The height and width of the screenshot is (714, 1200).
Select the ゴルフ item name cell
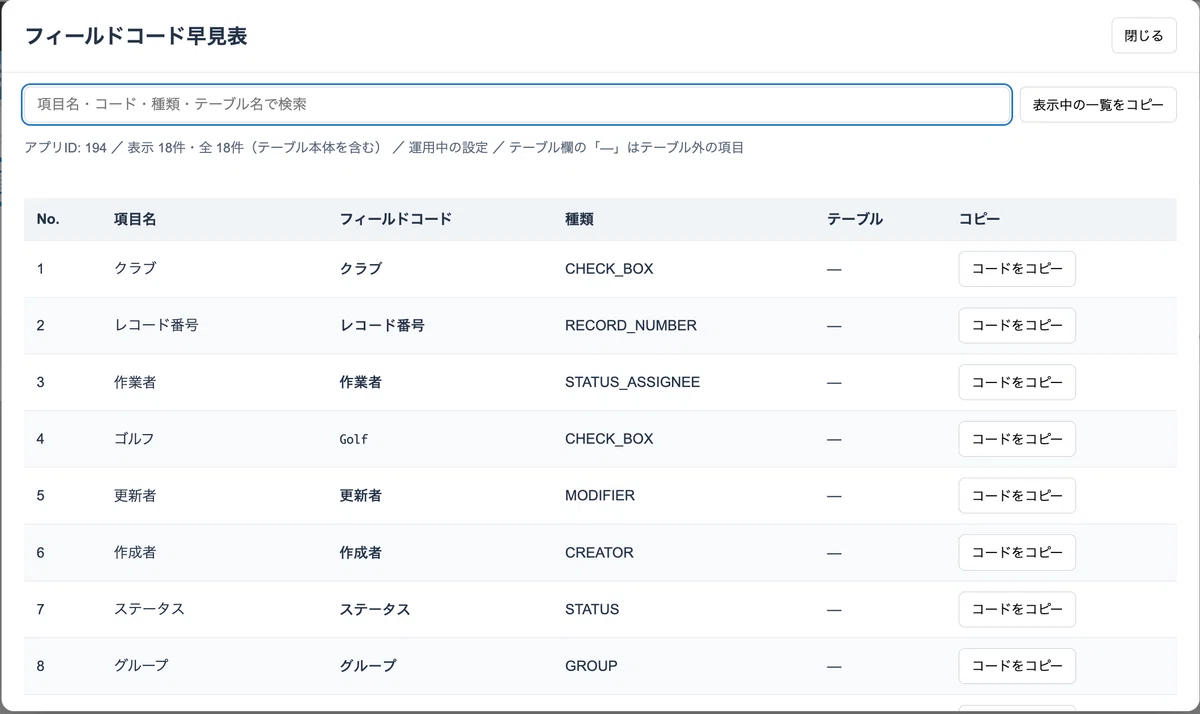[135, 439]
